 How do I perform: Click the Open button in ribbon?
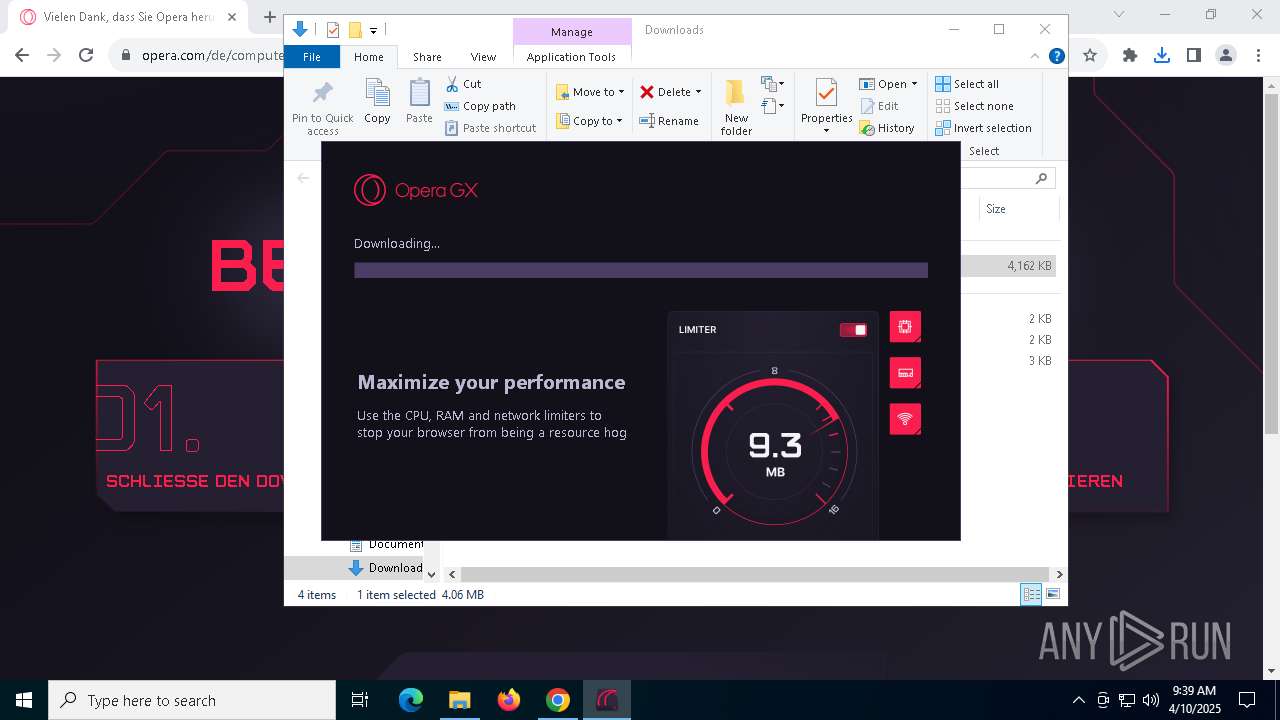[883, 84]
